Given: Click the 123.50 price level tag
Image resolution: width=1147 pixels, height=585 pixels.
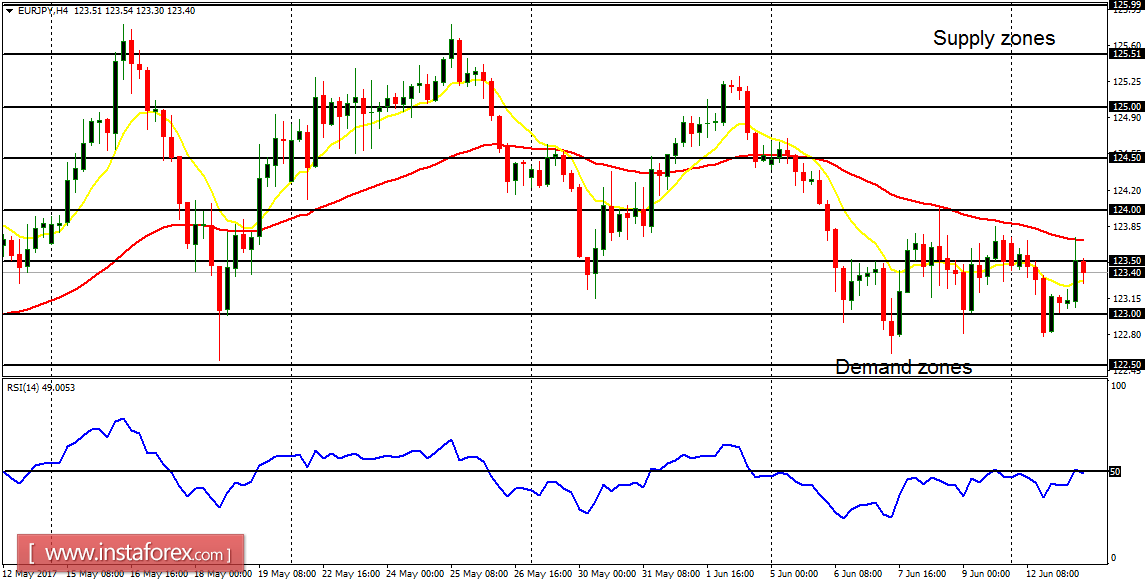Looking at the screenshot, I should (1126, 260).
